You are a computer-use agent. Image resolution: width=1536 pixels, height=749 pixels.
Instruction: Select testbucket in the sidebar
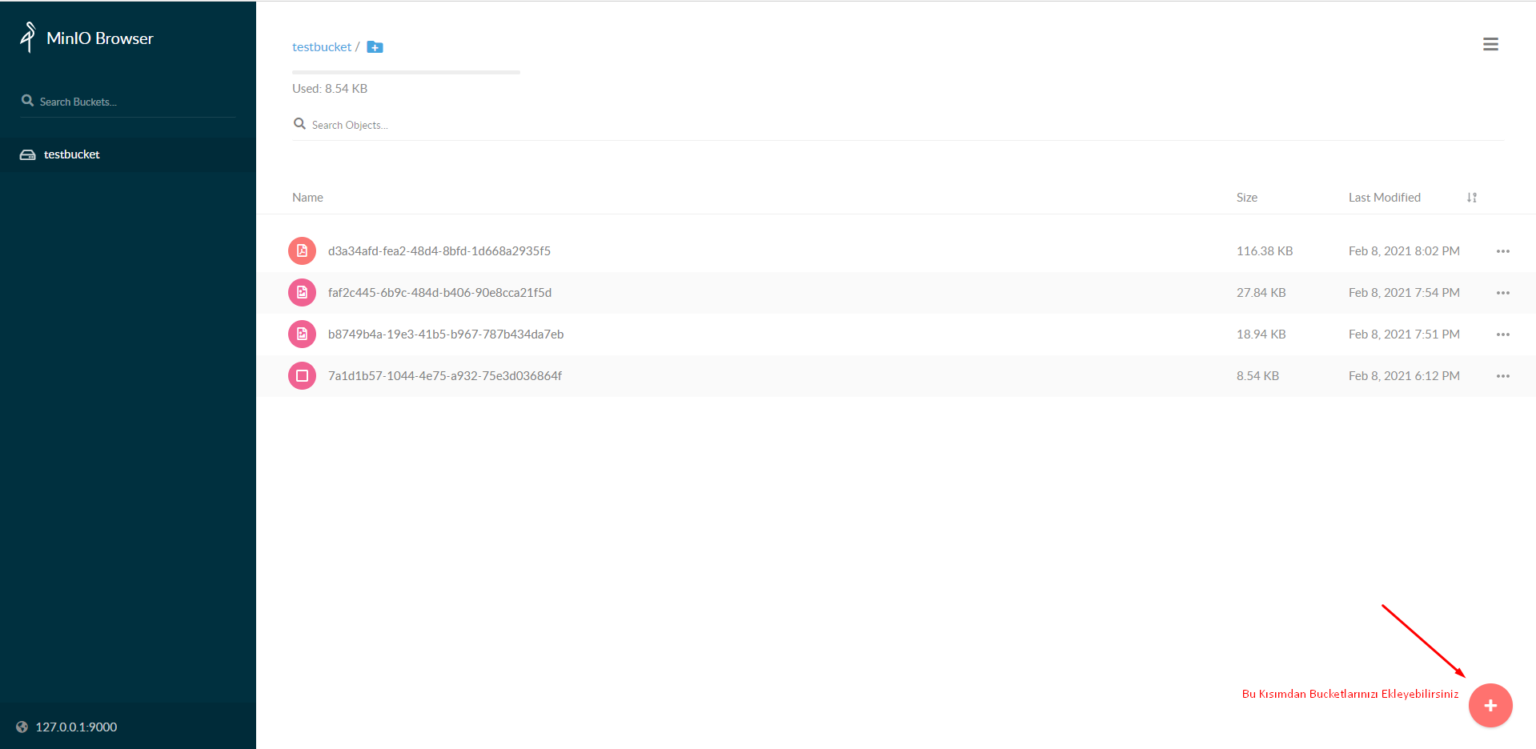[x=71, y=155]
